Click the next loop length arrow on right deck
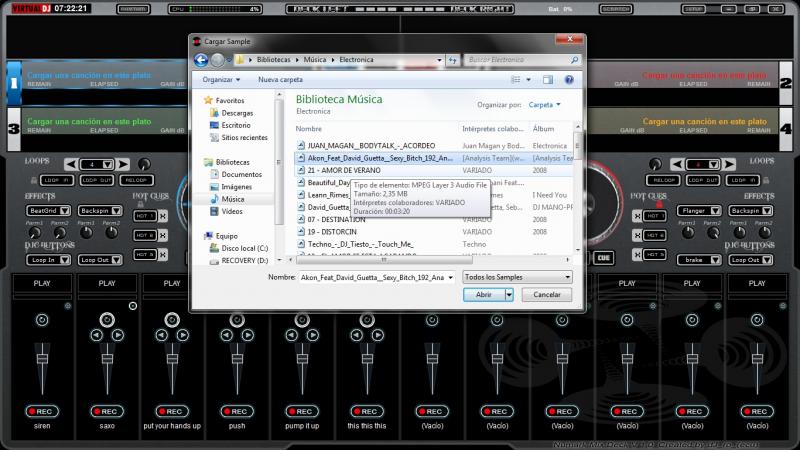 point(729,164)
